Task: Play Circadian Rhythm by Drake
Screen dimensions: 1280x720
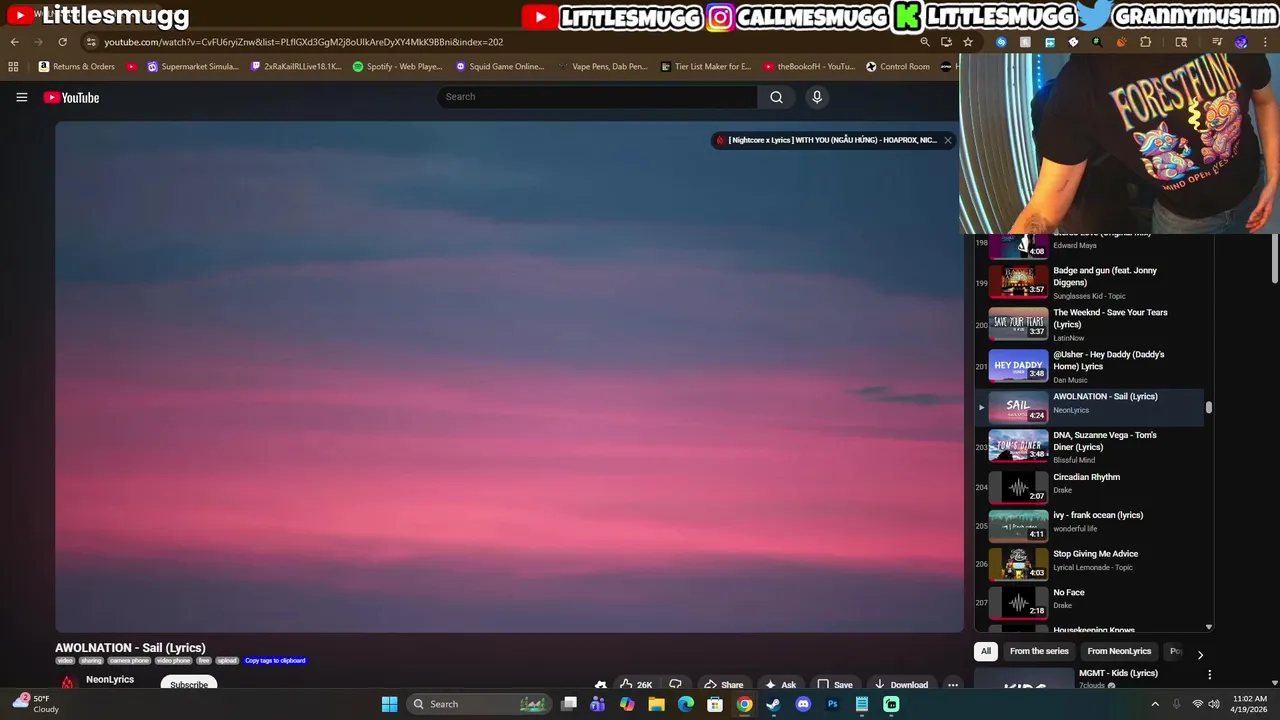Action: [1090, 486]
